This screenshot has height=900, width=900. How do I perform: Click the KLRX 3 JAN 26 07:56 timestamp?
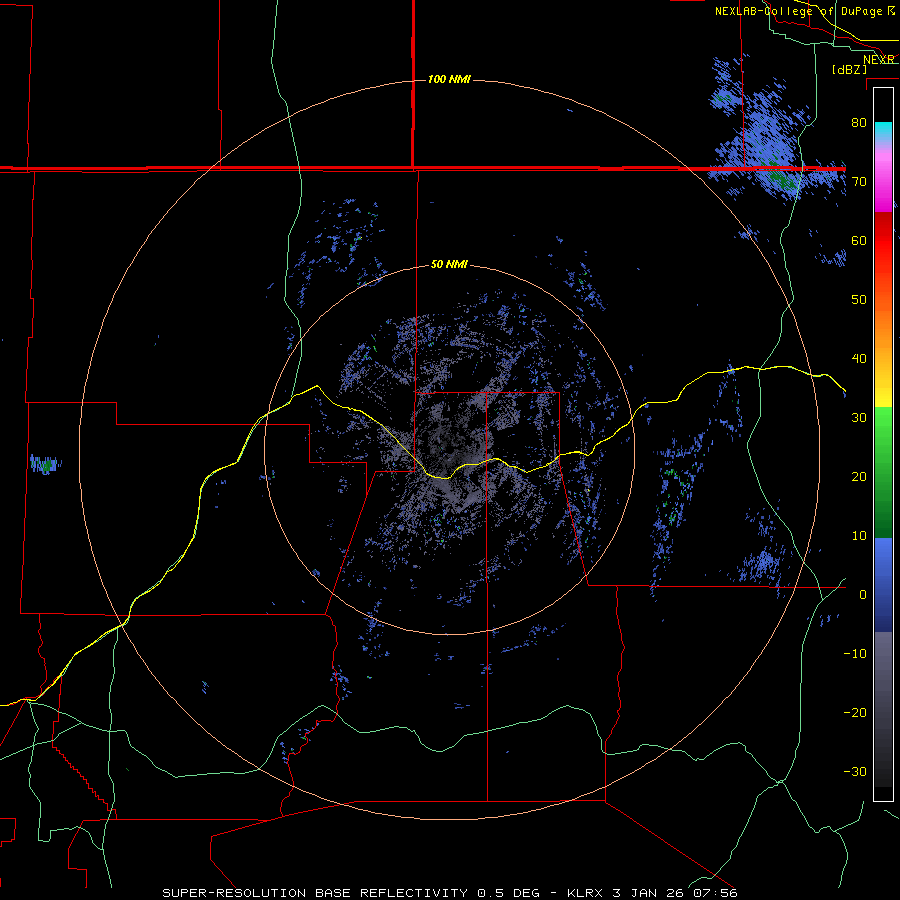click(652, 893)
